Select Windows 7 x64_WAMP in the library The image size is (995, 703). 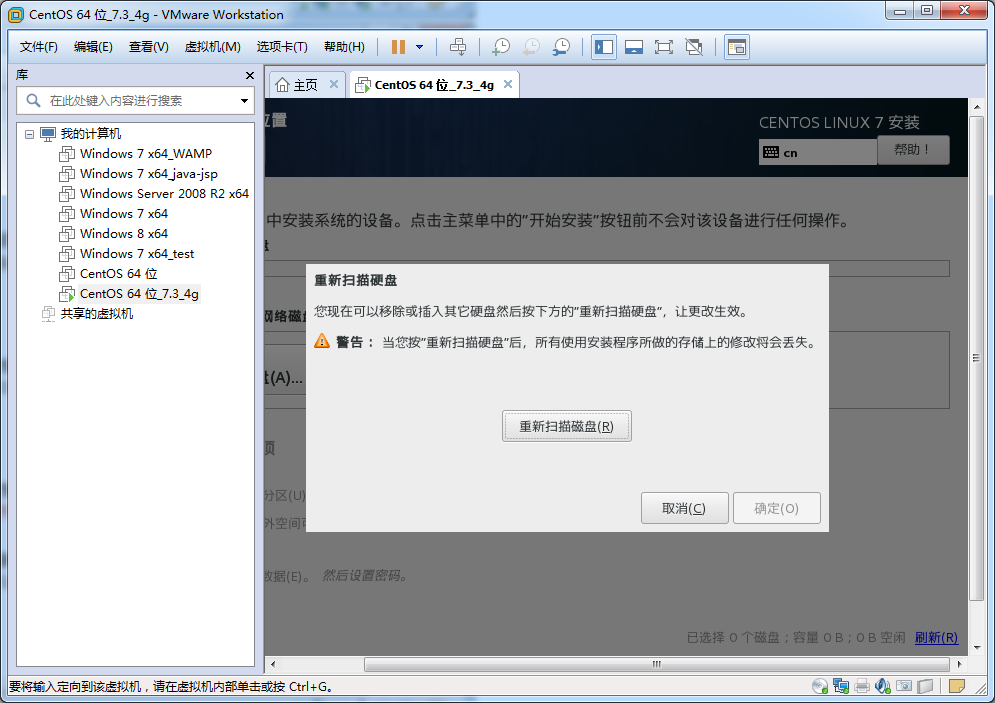click(x=145, y=154)
